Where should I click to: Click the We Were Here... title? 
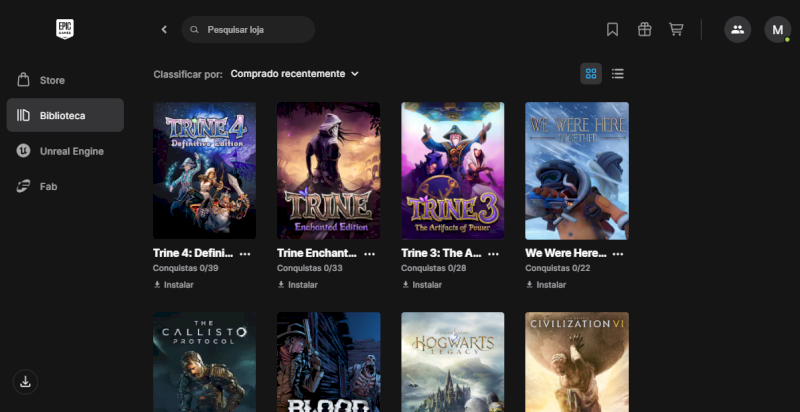[566, 253]
